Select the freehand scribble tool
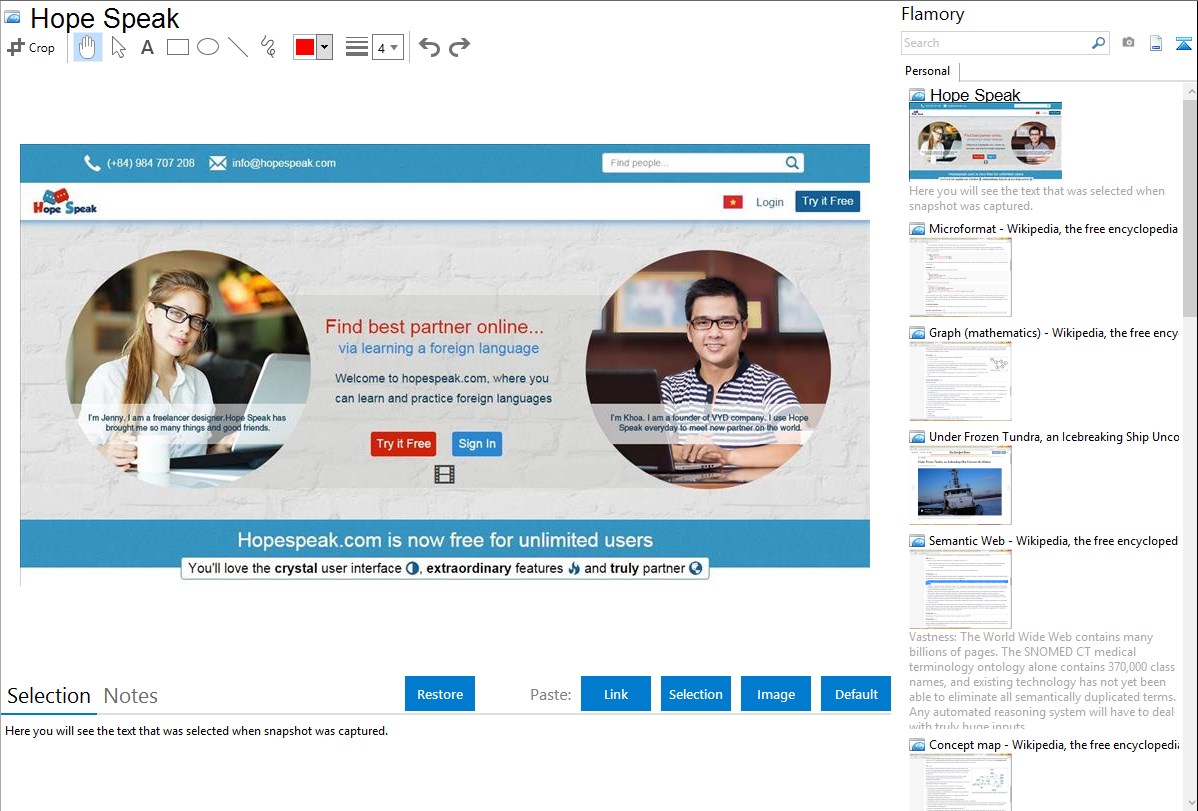The image size is (1198, 811). click(268, 47)
